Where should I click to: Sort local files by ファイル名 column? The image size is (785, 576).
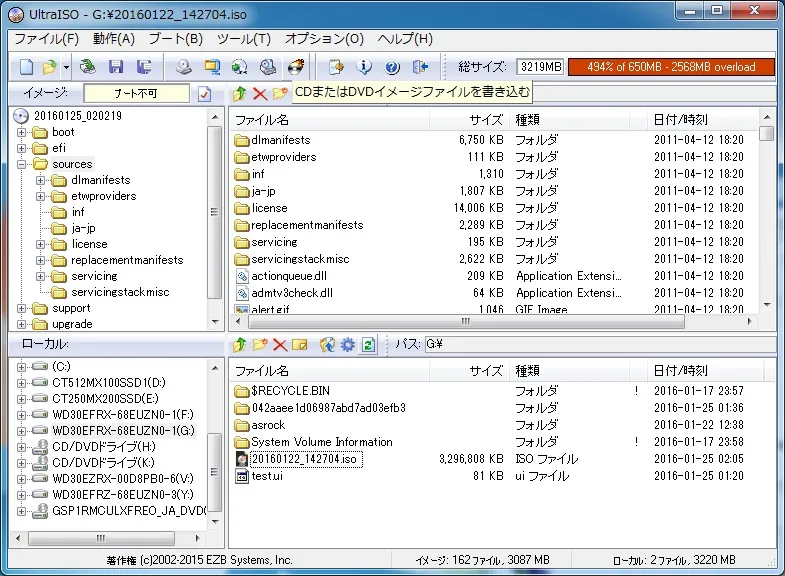click(330, 371)
